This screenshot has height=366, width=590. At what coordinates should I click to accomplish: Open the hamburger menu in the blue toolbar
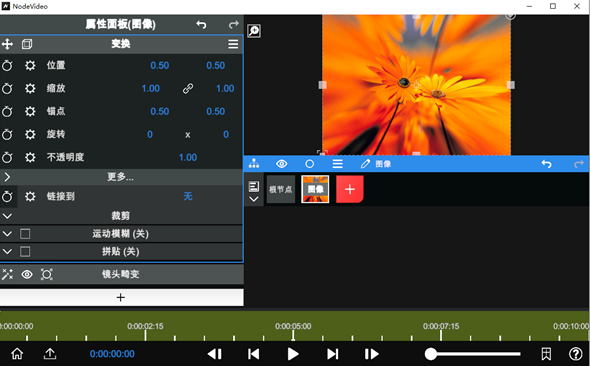(338, 164)
